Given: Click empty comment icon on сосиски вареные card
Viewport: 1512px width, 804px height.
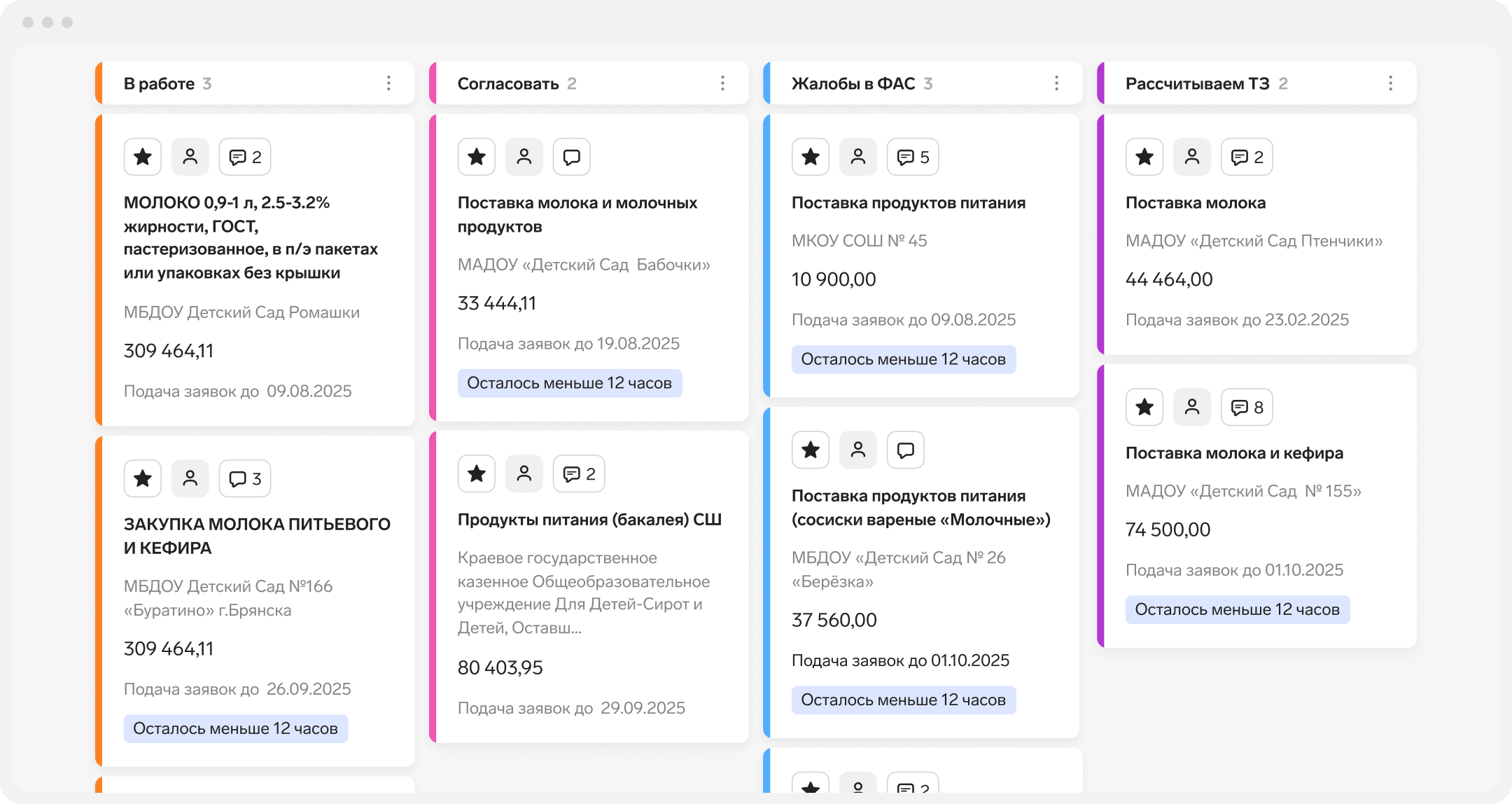Looking at the screenshot, I should pos(905,450).
